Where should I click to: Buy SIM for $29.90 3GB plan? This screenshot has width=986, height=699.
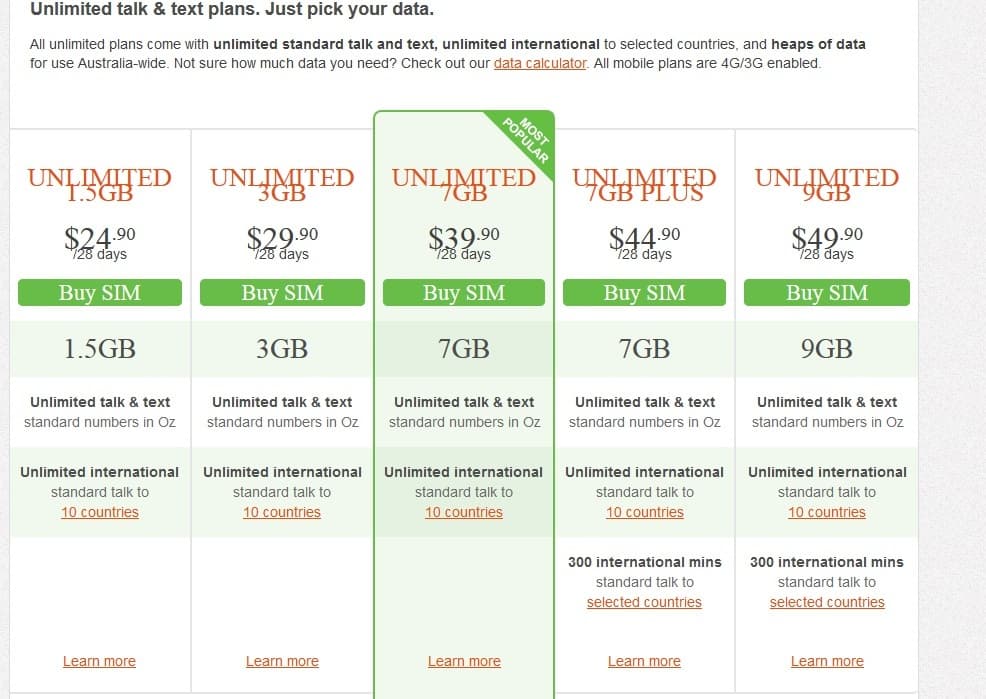tap(282, 293)
